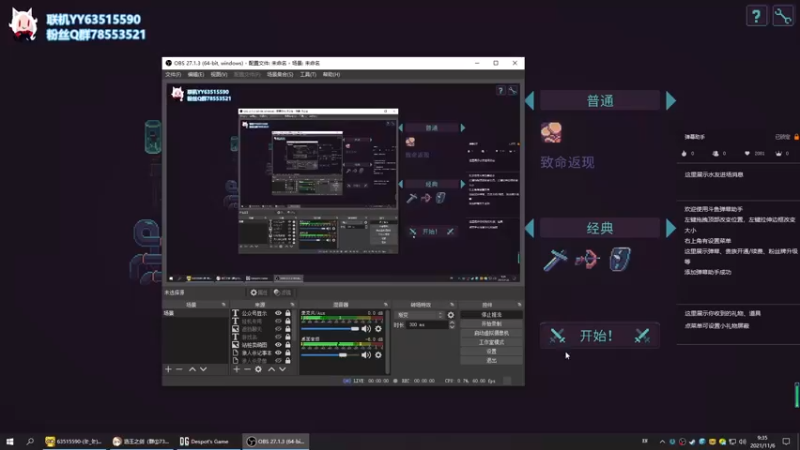Click the 300 ms duration input field

[x=427, y=325]
